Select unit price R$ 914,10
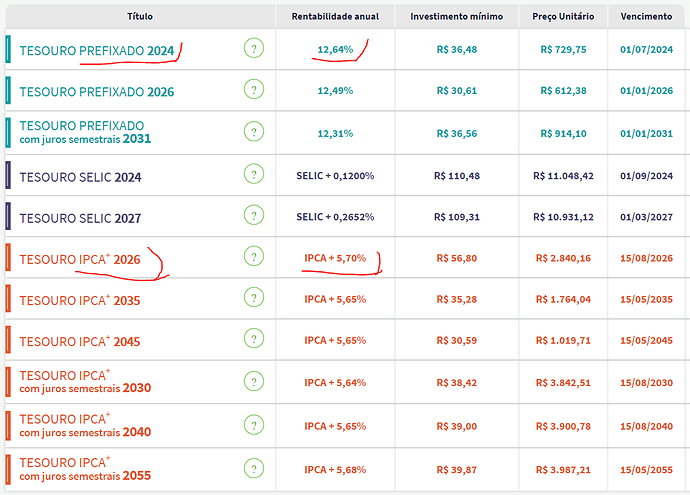Image resolution: width=690 pixels, height=495 pixels. coord(563,133)
